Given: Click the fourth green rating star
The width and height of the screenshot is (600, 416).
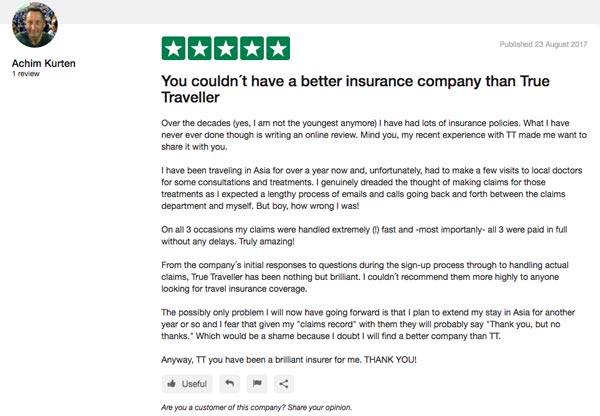Looking at the screenshot, I should (251, 47).
